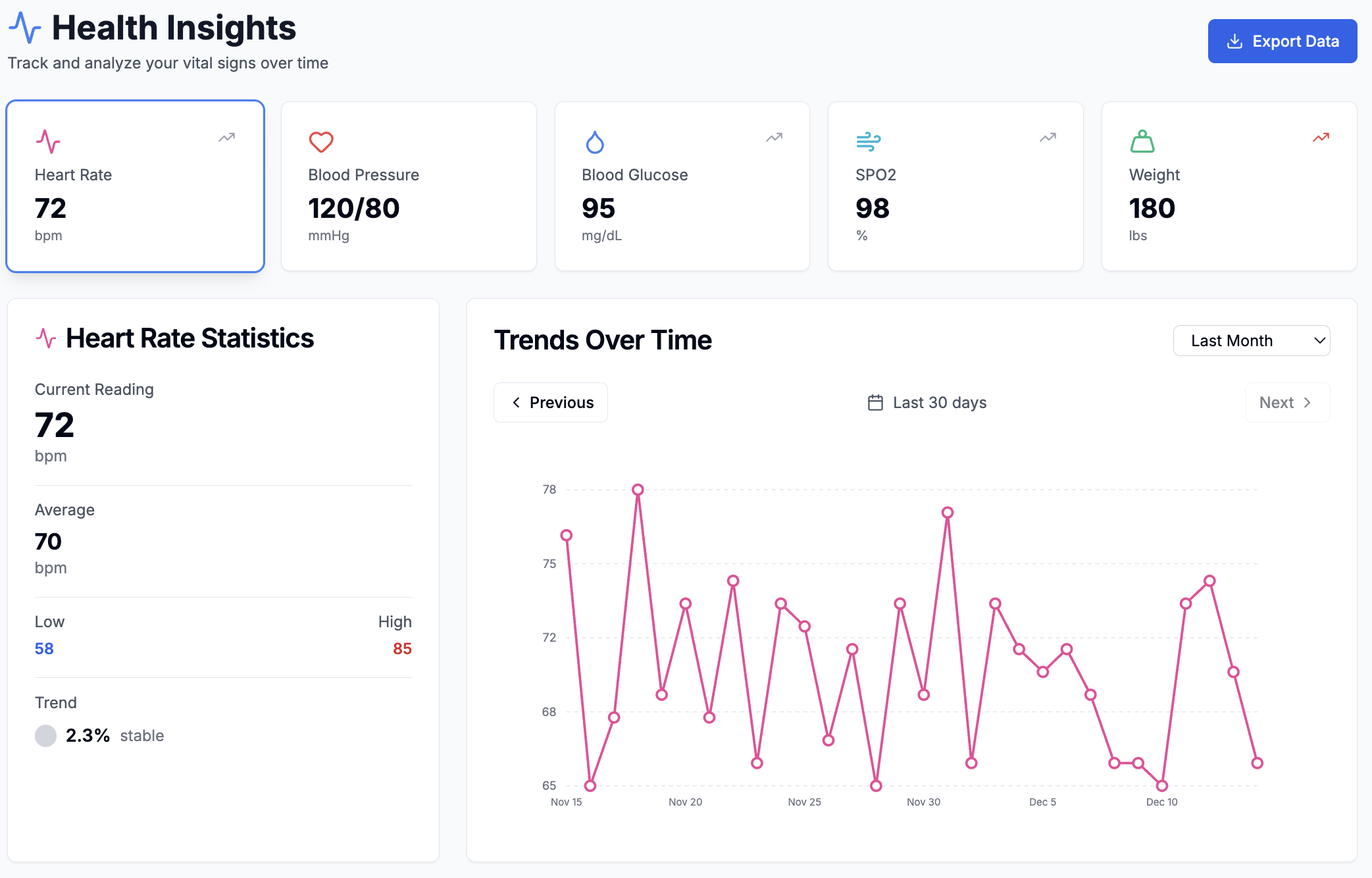Click the Next period button
Image resolution: width=1372 pixels, height=878 pixels.
(x=1286, y=402)
